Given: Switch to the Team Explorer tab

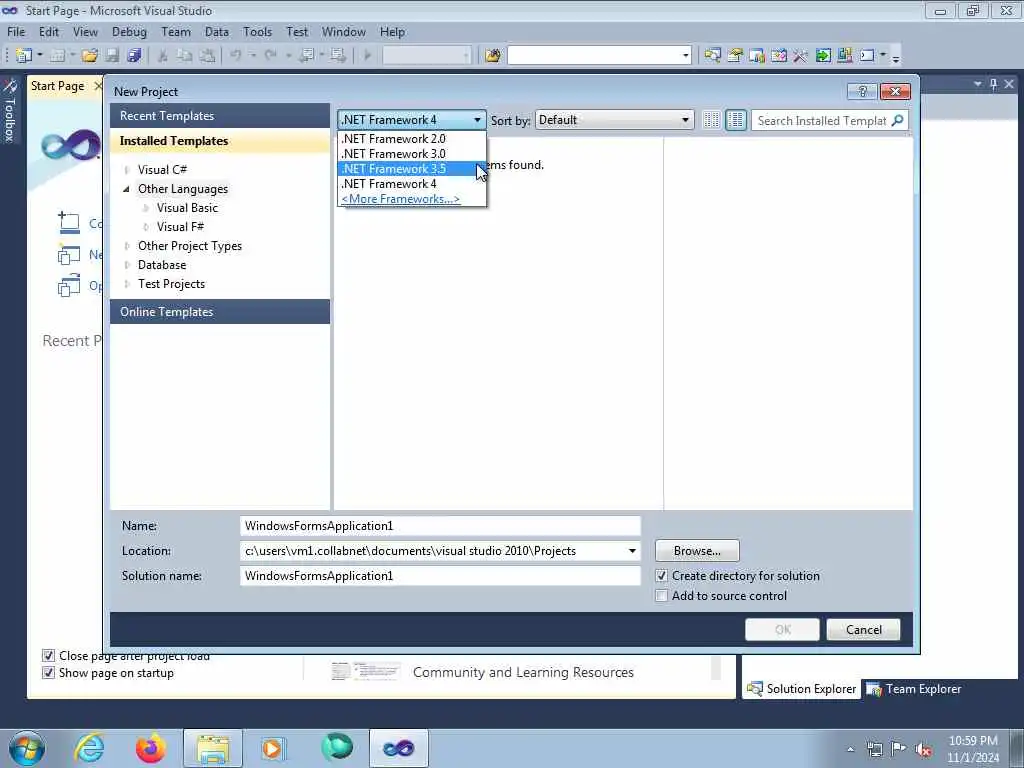Looking at the screenshot, I should tap(913, 689).
